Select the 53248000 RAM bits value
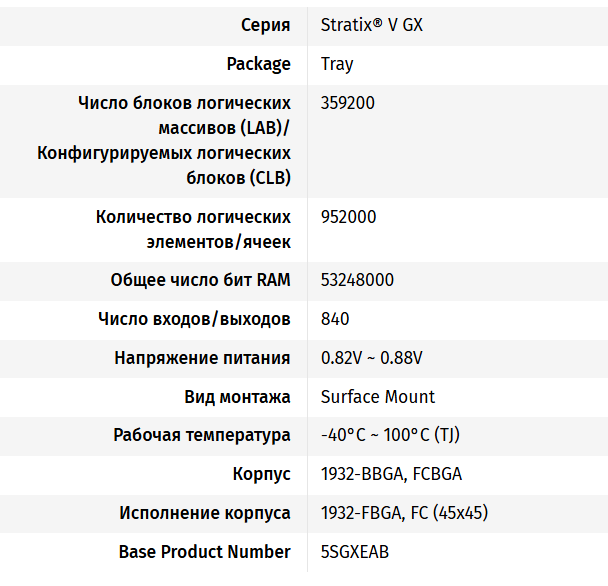 357,280
